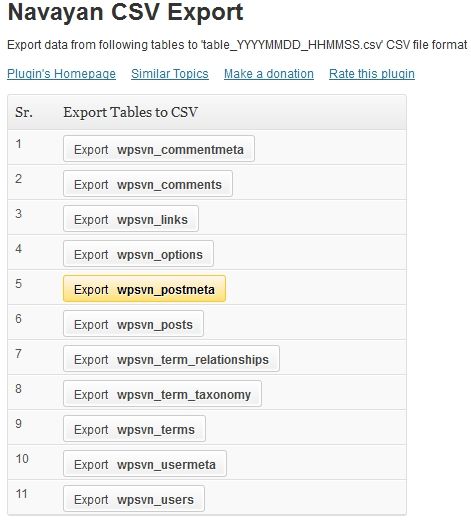This screenshot has width=471, height=522.
Task: Click serial number 5 in table
Action: (x=19, y=283)
